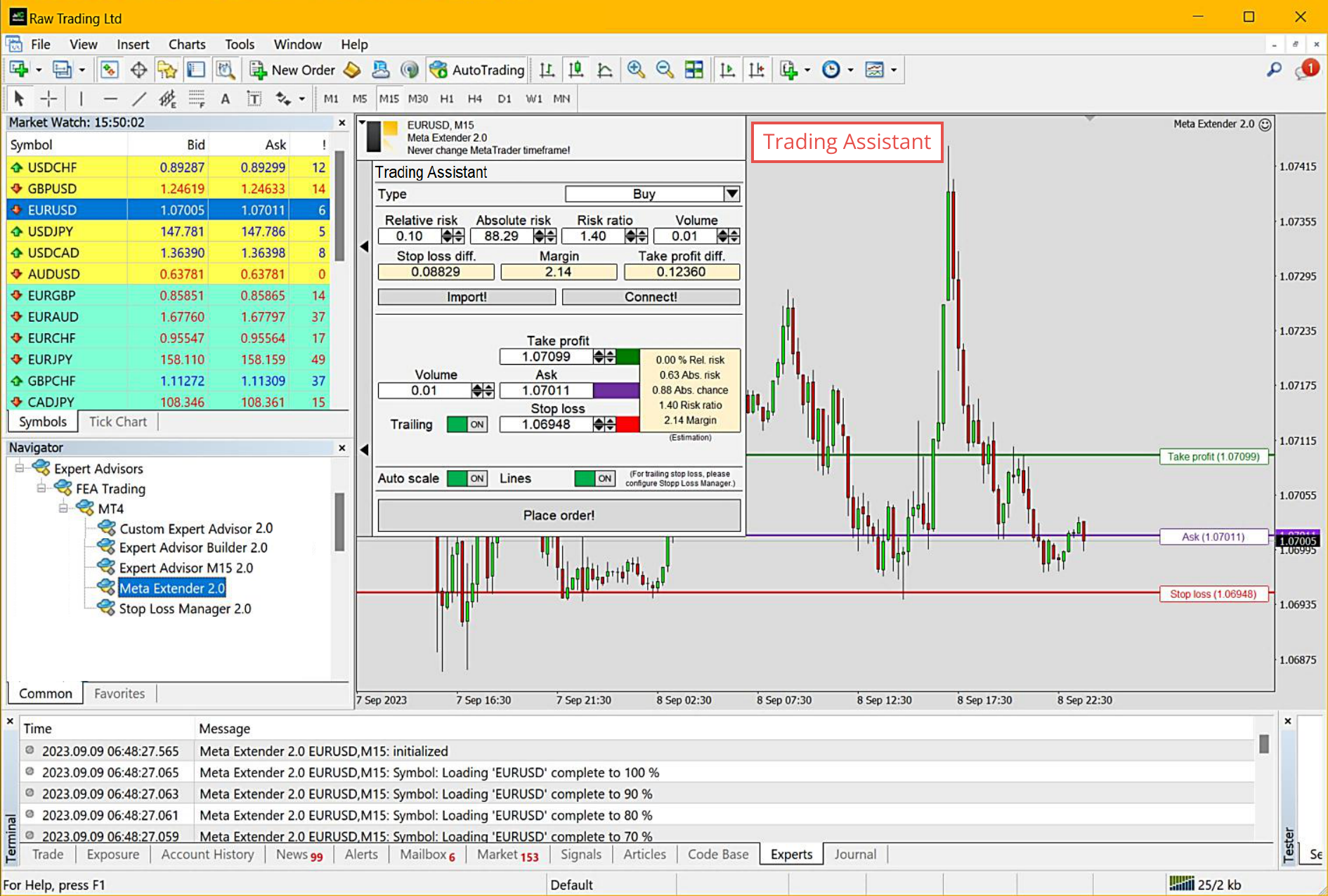Collapse the MT4 tree node

tap(63, 508)
